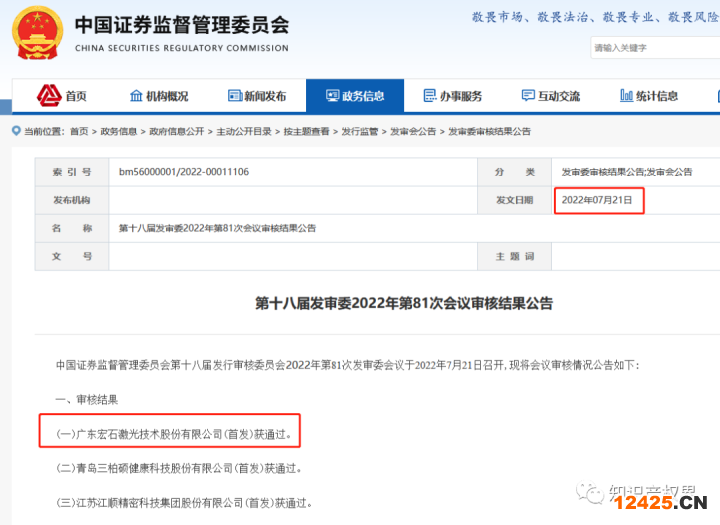Go to 发审会公告 in the breadcrumb
This screenshot has width=720, height=525.
[x=412, y=132]
